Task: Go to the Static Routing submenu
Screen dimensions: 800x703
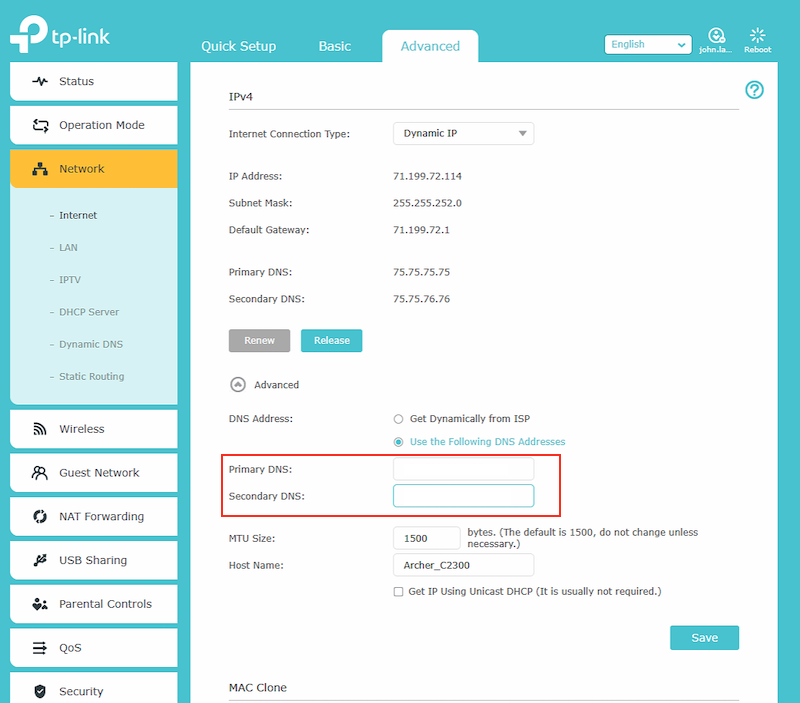Action: point(91,376)
